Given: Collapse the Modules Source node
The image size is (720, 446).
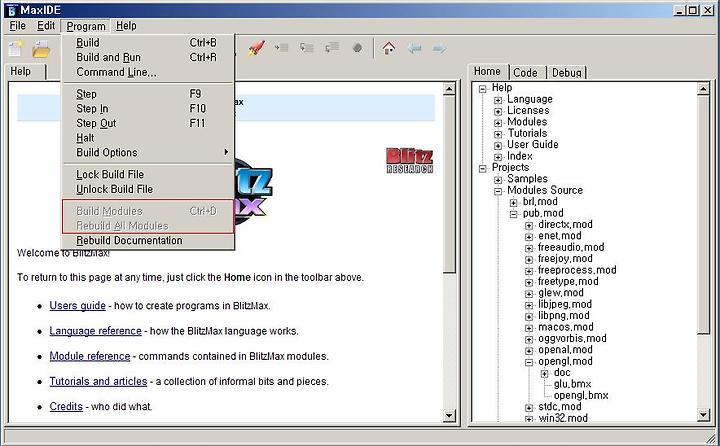Looking at the screenshot, I should point(498,192).
